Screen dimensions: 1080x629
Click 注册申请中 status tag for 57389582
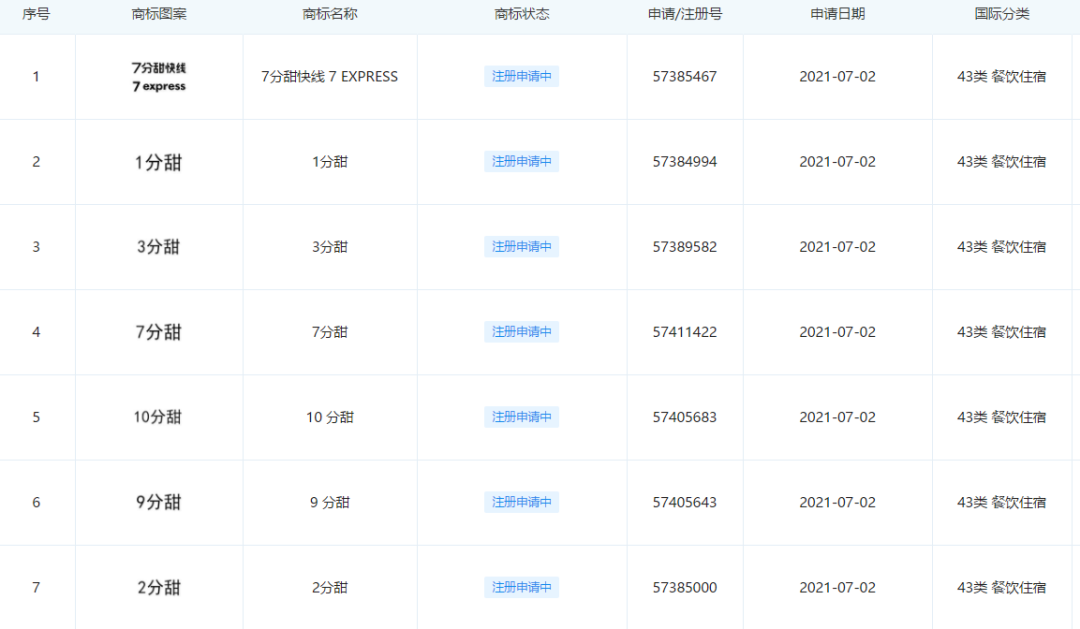[521, 247]
